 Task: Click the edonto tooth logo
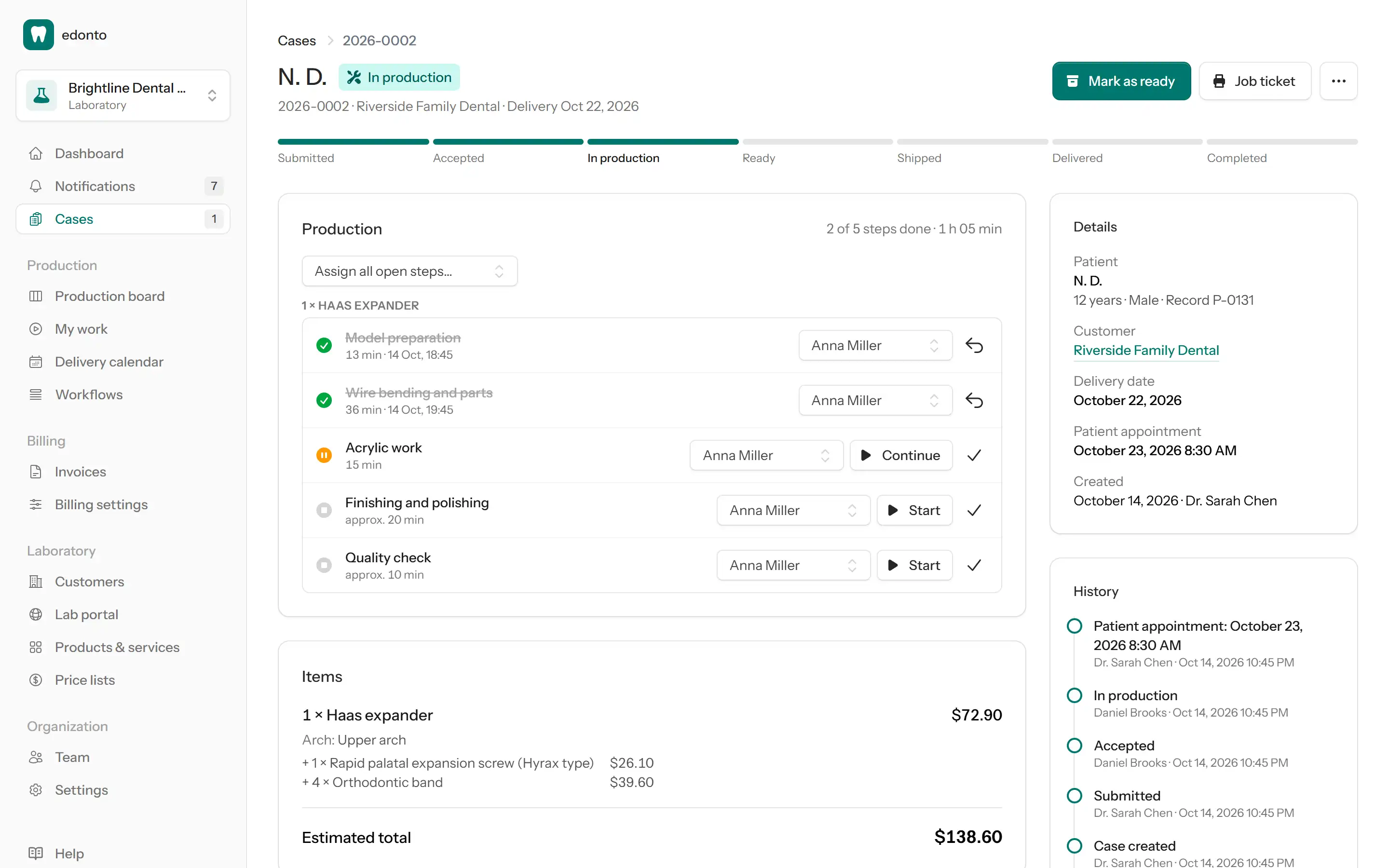click(x=39, y=34)
